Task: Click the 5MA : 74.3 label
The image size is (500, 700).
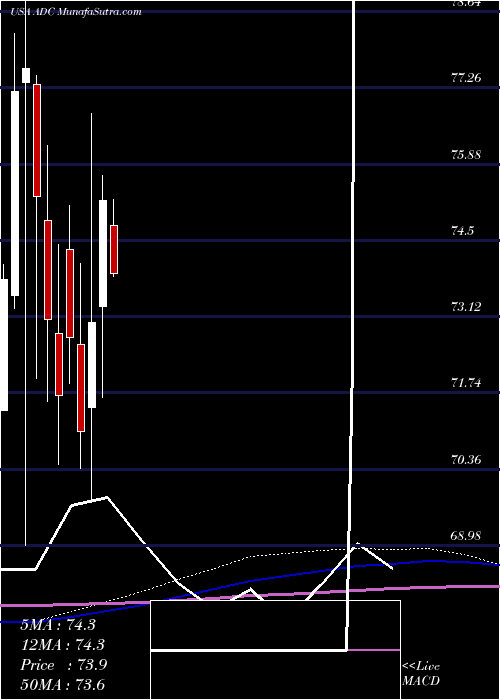Action: click(x=58, y=625)
